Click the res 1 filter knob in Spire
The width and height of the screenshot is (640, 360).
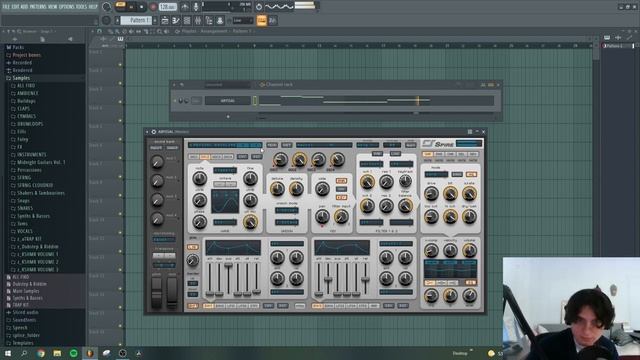[386, 182]
